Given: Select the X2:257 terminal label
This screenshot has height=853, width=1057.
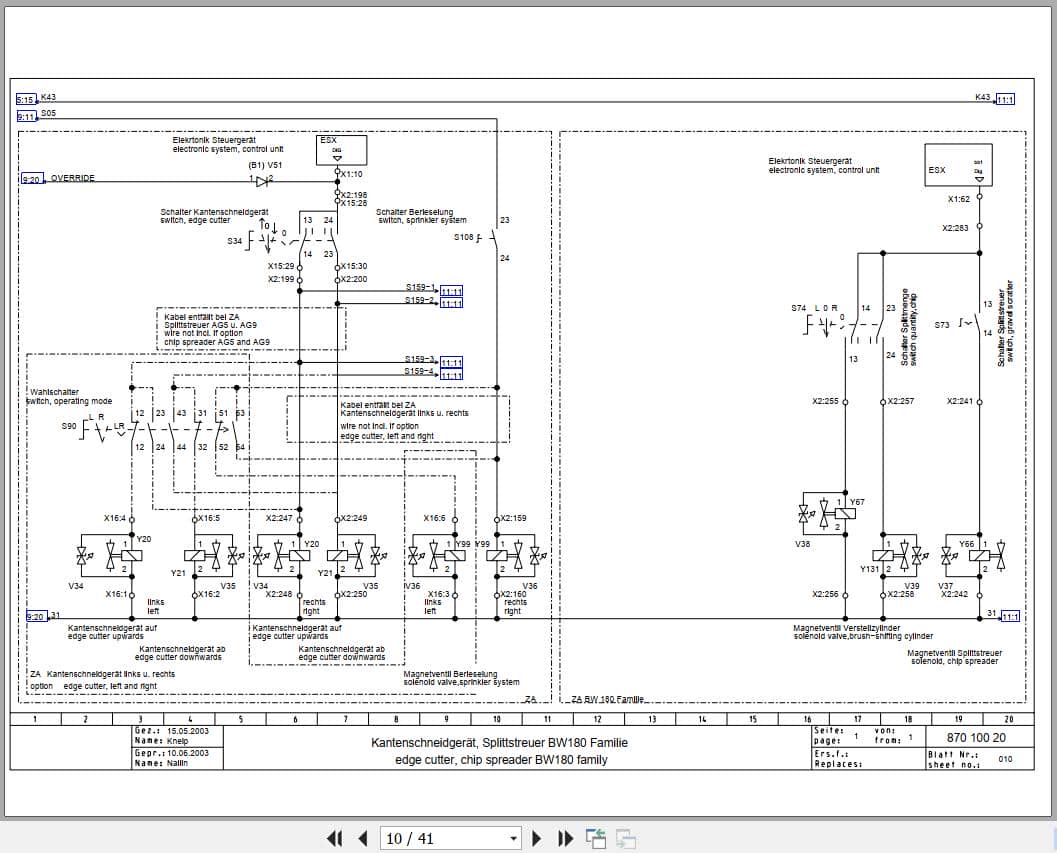Looking at the screenshot, I should pos(901,401).
